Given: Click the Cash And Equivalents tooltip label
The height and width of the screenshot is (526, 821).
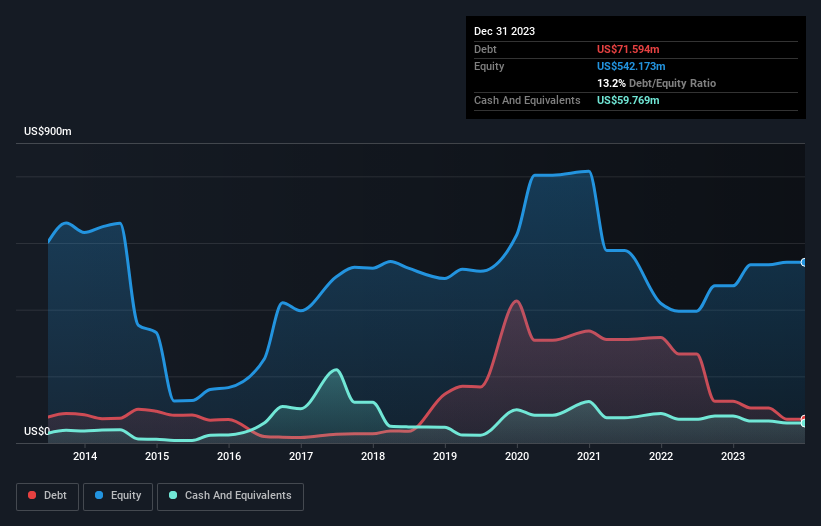Looking at the screenshot, I should tap(527, 100).
